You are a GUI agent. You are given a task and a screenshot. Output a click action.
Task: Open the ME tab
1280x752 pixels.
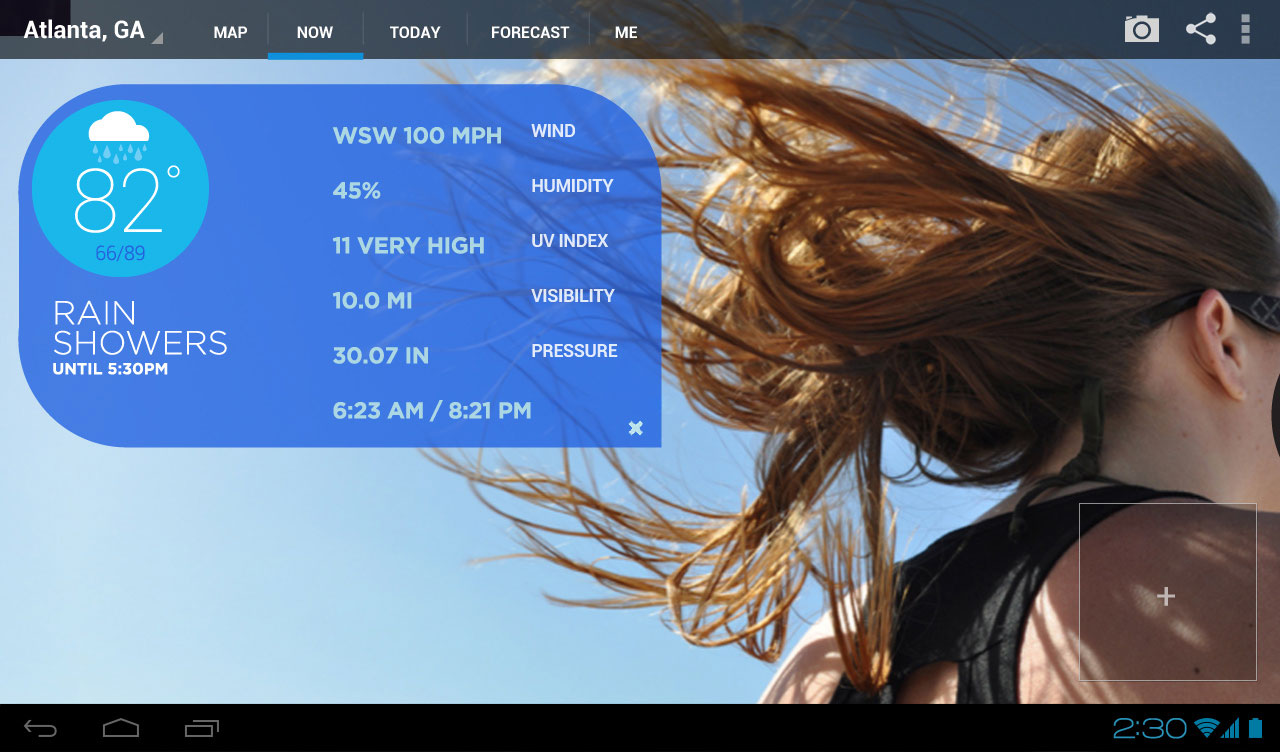click(626, 32)
